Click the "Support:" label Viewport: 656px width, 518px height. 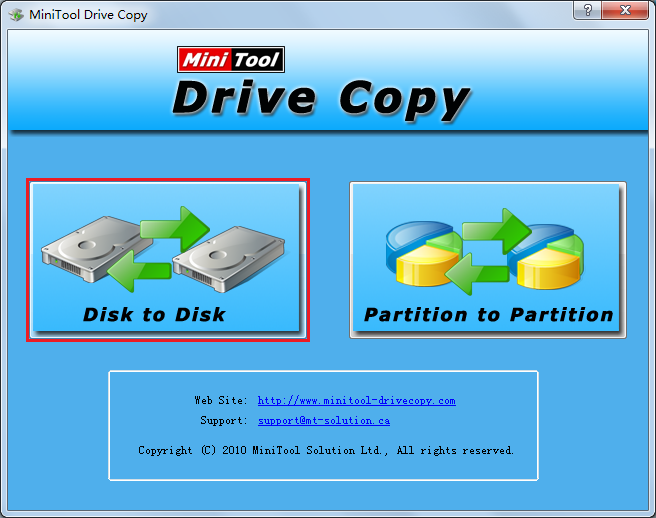[x=224, y=420]
